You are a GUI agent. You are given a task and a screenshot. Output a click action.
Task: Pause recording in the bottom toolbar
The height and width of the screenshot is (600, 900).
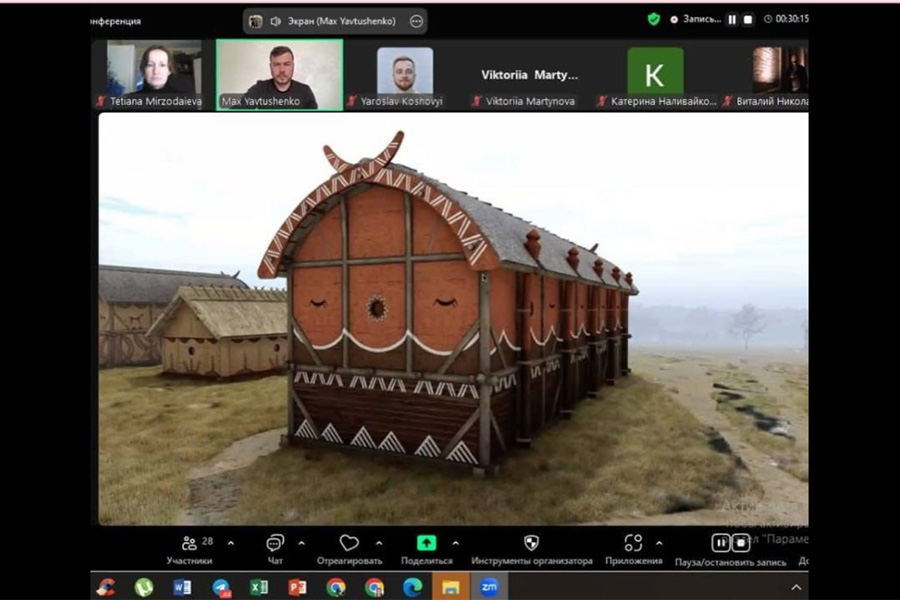point(721,542)
